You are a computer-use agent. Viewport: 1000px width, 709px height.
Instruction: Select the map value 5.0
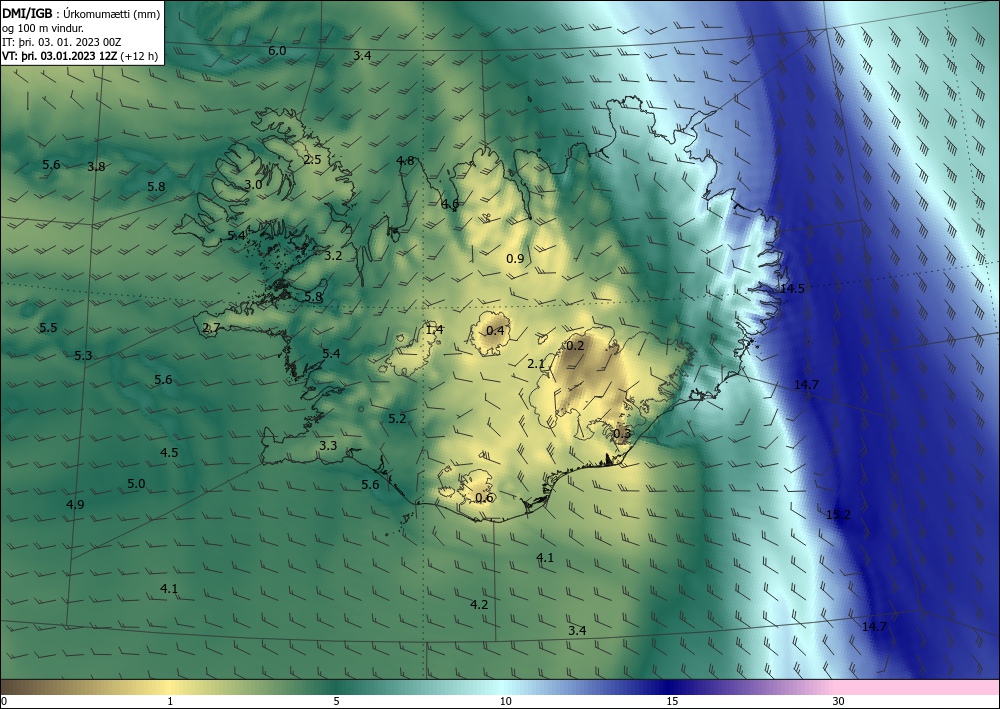[136, 483]
